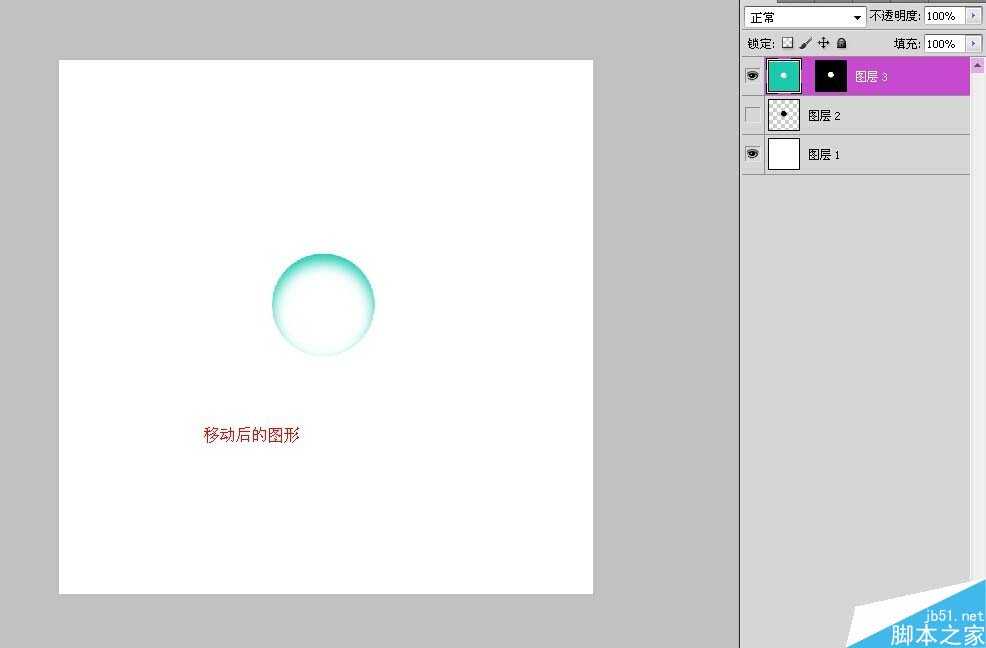
Task: Select the 图层 1 layer entry
Action: tap(880, 153)
